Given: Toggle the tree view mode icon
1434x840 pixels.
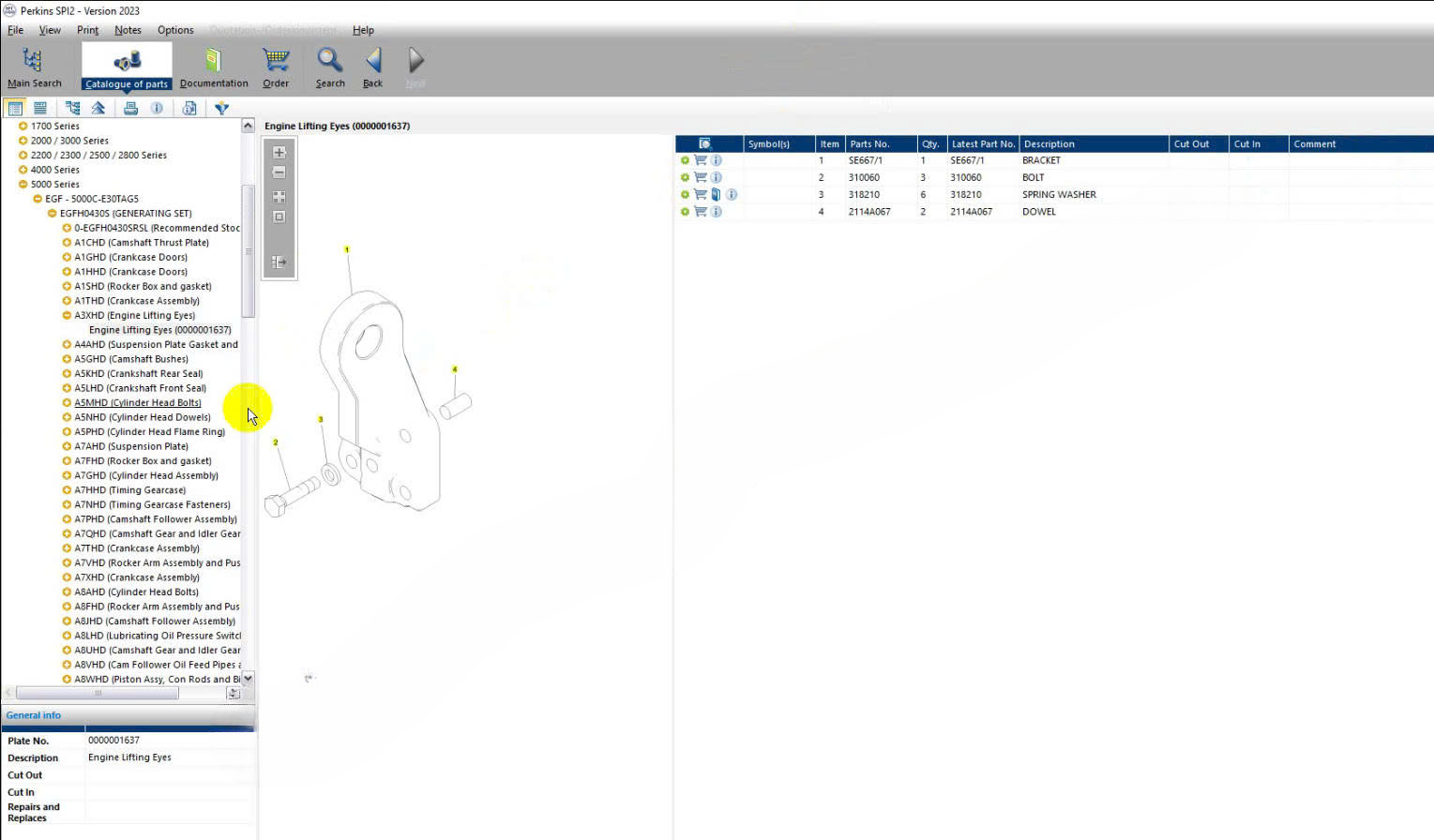Looking at the screenshot, I should [15, 108].
